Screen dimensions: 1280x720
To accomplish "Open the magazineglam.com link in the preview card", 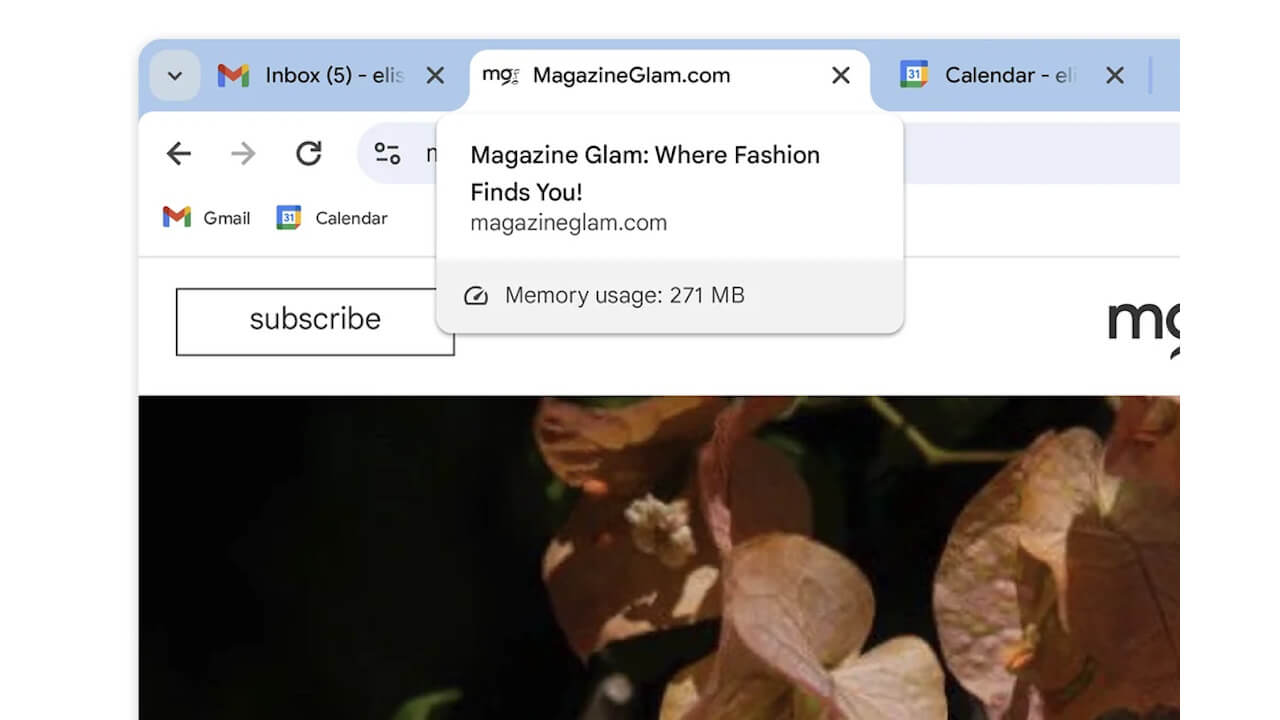I will pyautogui.click(x=568, y=222).
